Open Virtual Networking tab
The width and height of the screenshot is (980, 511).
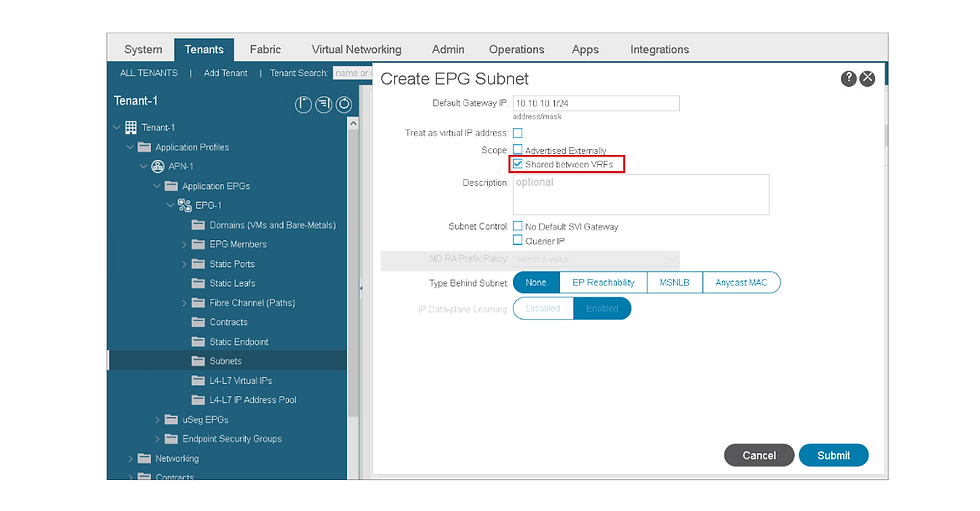point(356,49)
